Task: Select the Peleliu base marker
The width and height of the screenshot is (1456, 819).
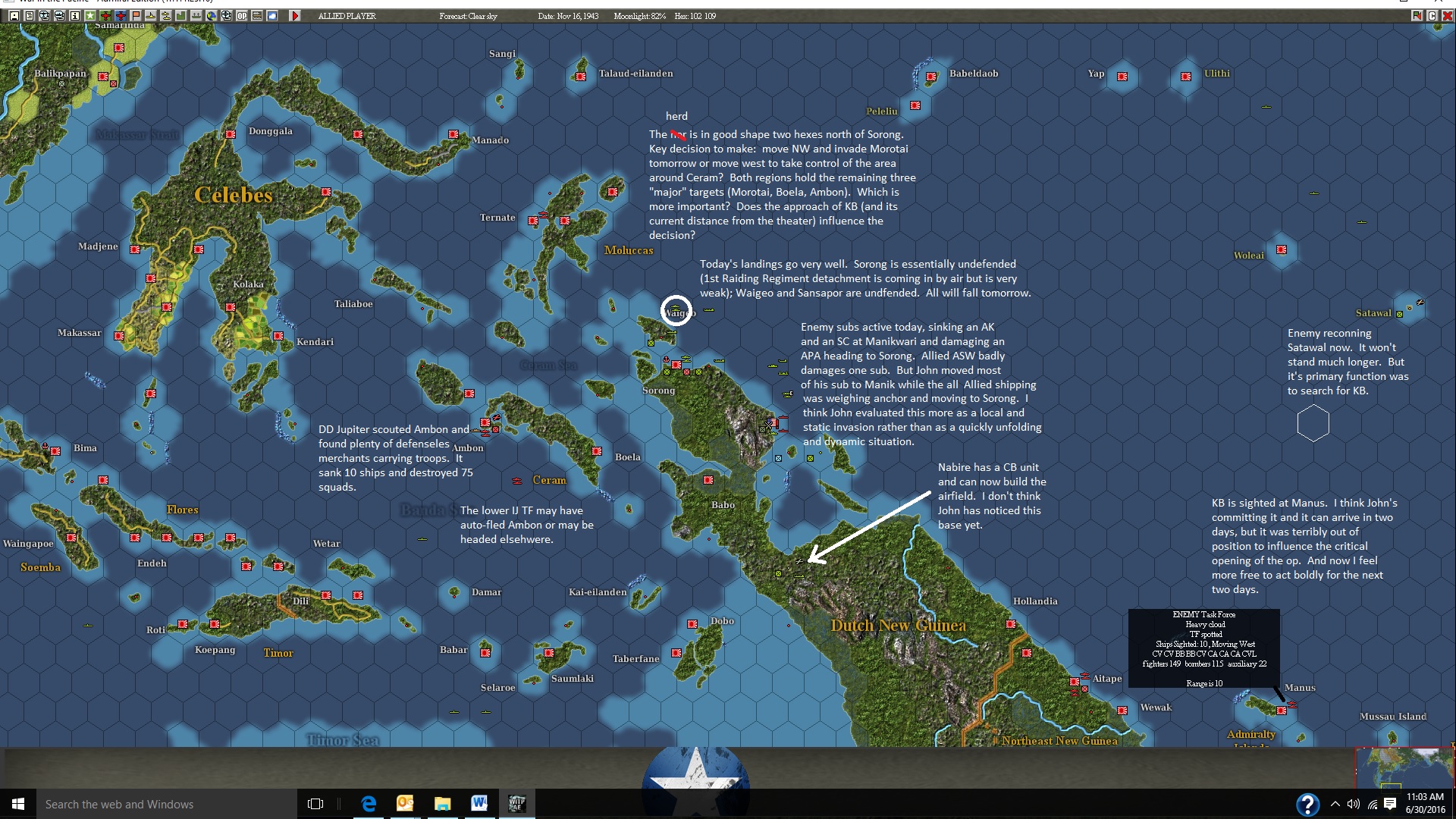Action: tap(915, 105)
